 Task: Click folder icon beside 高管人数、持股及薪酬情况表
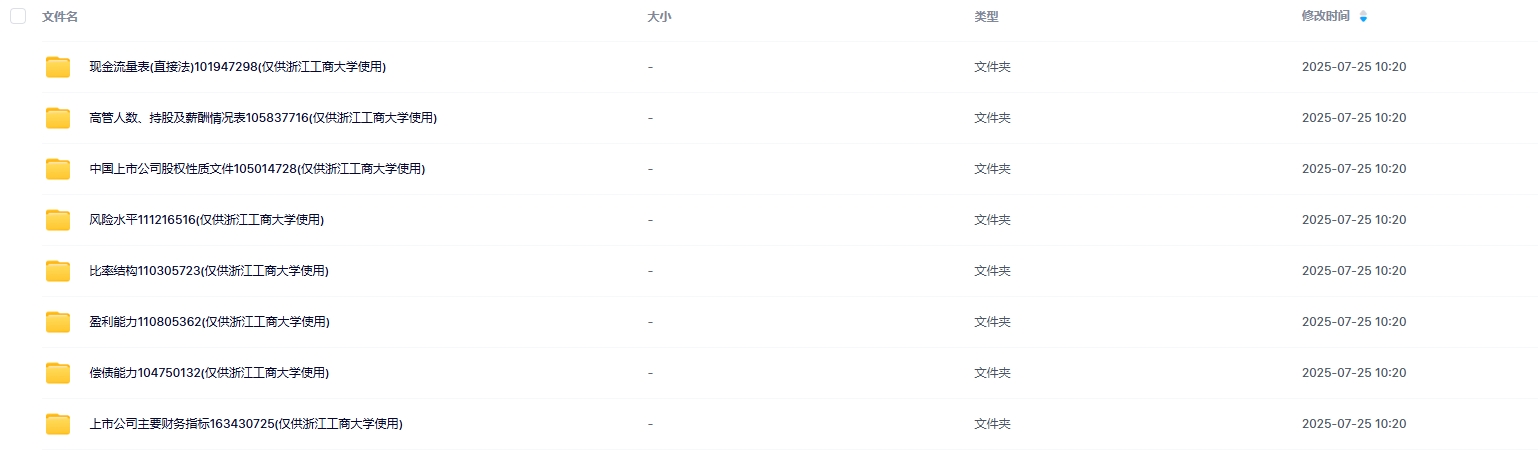coord(58,118)
